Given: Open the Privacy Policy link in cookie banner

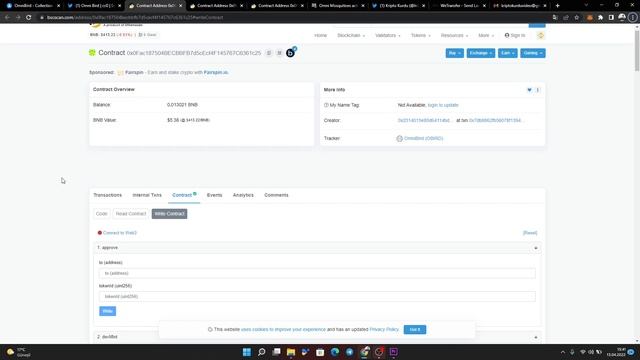Looking at the screenshot, I should (x=384, y=329).
